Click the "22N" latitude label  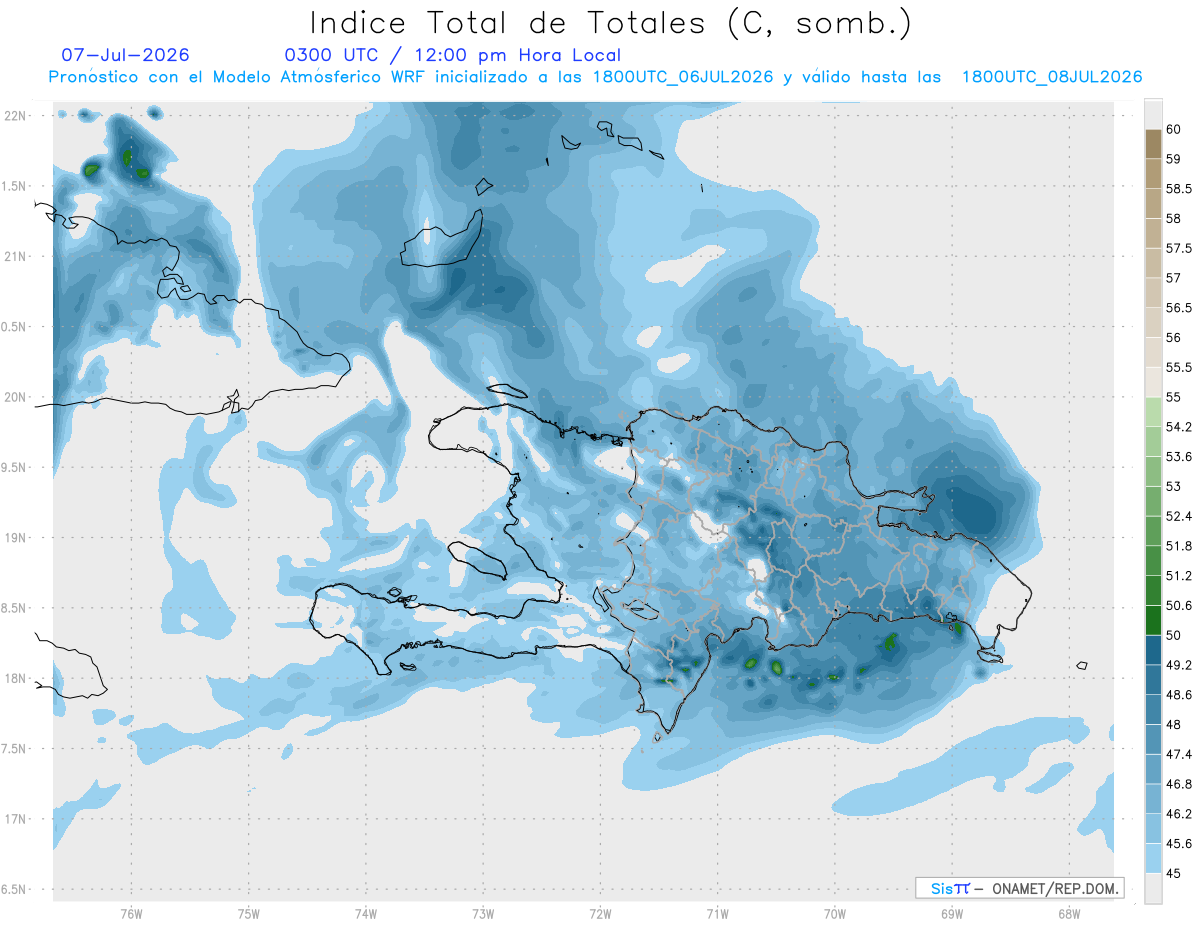pyautogui.click(x=15, y=116)
